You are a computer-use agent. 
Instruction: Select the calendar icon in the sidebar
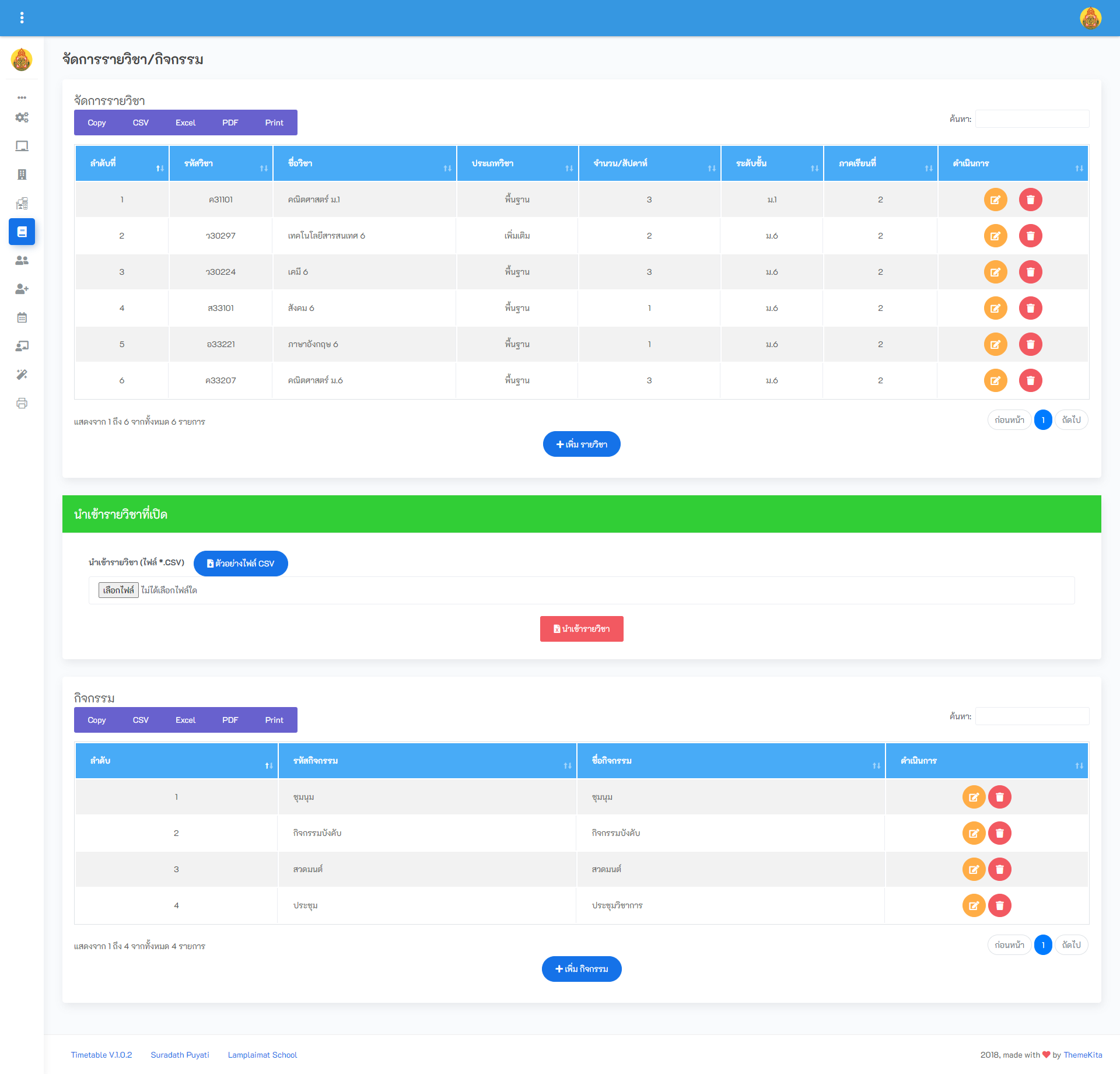click(22, 317)
